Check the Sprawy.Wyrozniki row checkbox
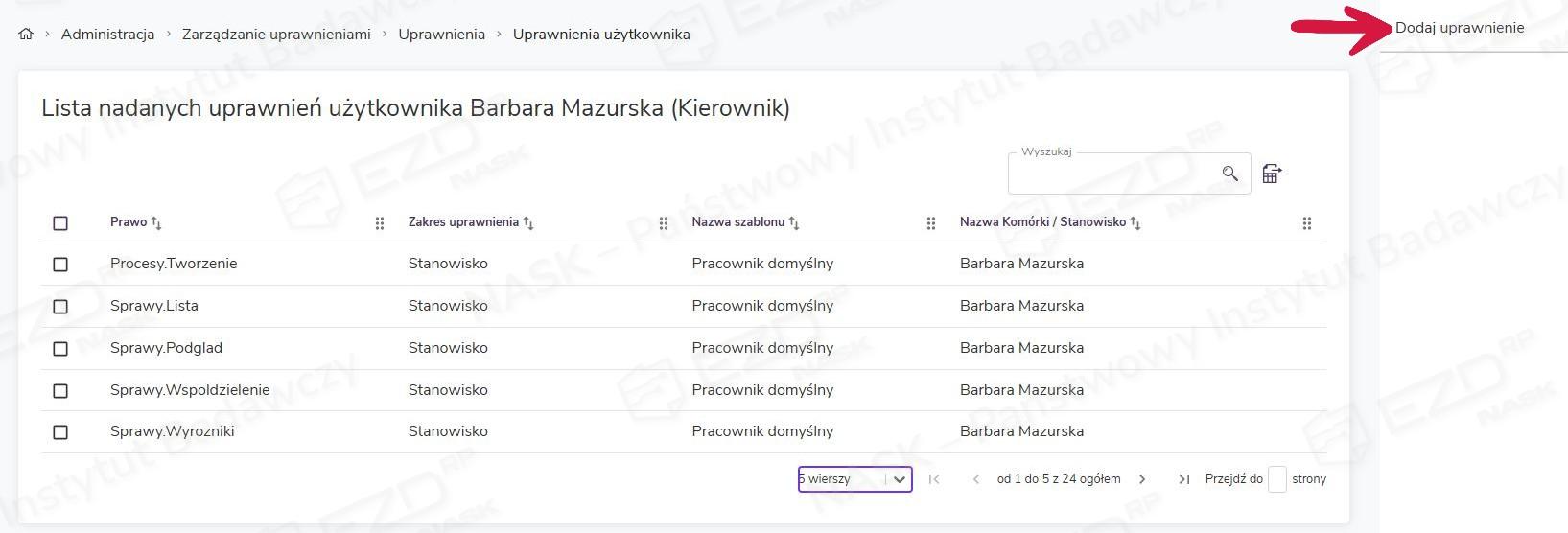Image resolution: width=1568 pixels, height=533 pixels. [x=60, y=431]
